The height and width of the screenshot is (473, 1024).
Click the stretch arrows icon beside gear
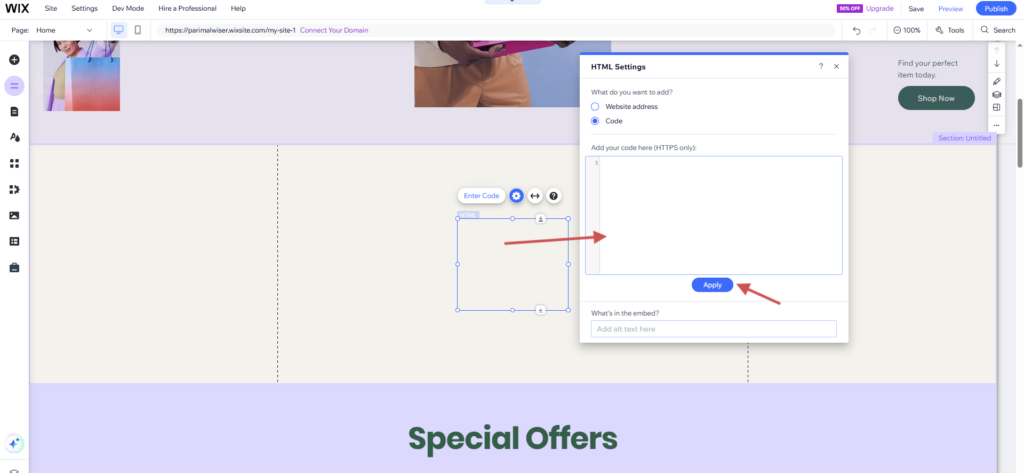pyautogui.click(x=535, y=196)
